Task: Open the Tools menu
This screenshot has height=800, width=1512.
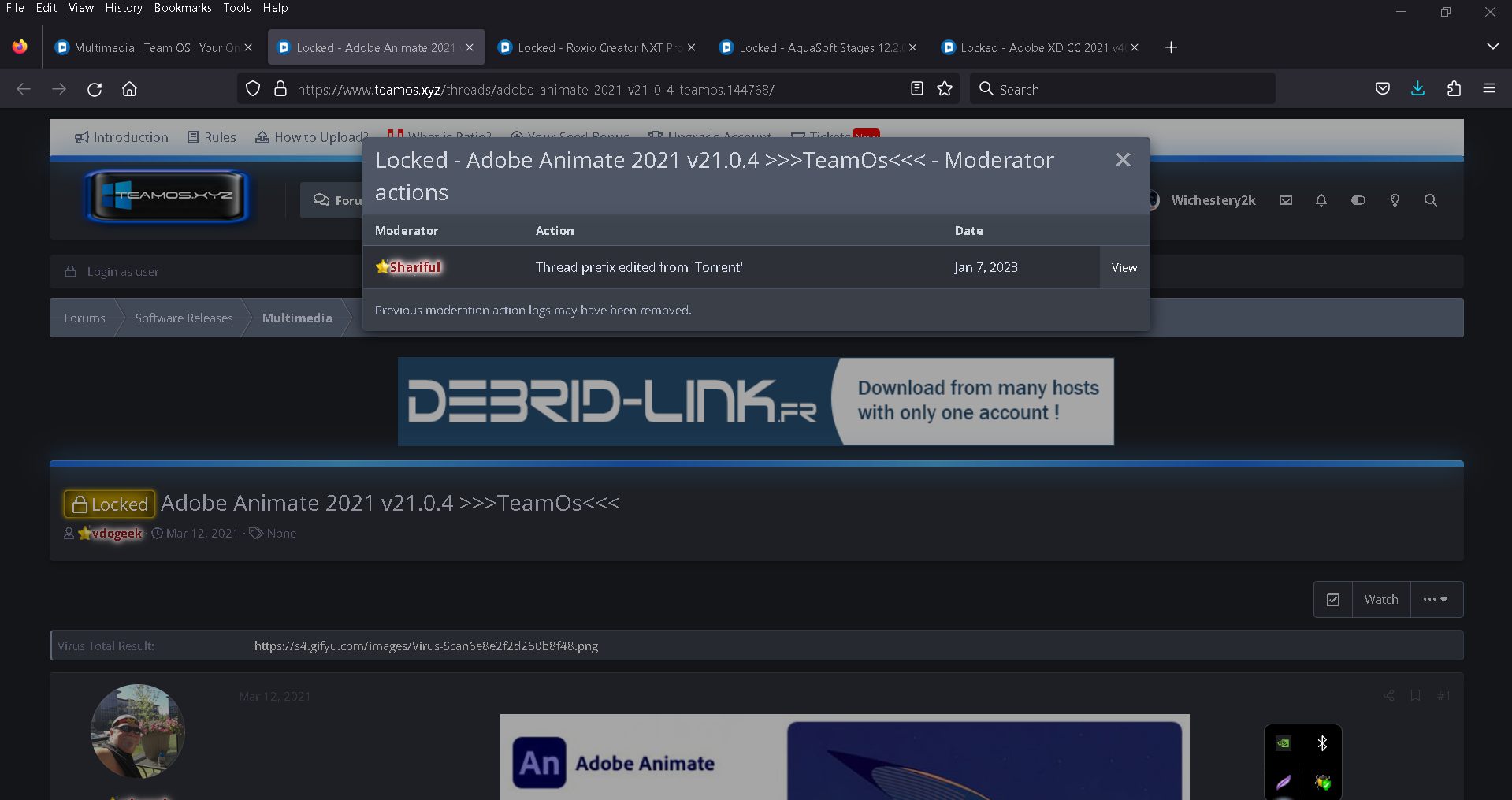Action: (x=236, y=8)
